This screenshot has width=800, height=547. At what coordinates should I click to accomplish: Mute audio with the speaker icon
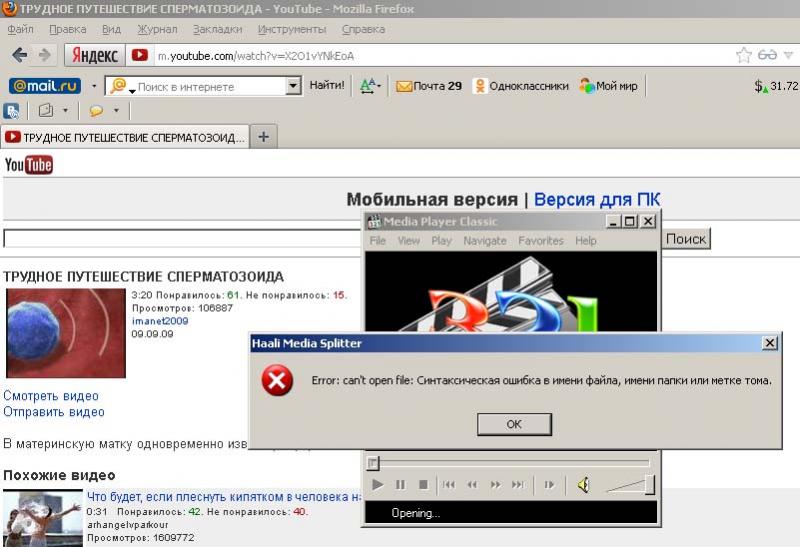[583, 485]
